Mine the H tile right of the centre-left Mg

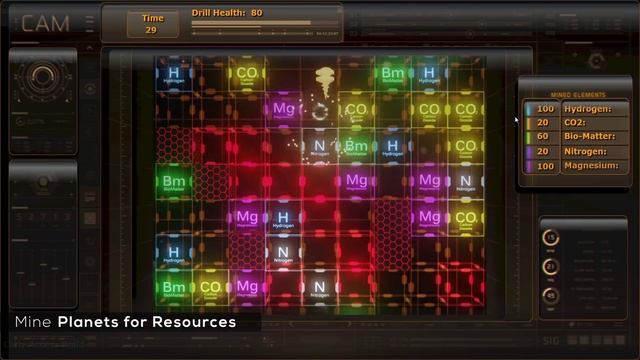(x=283, y=218)
